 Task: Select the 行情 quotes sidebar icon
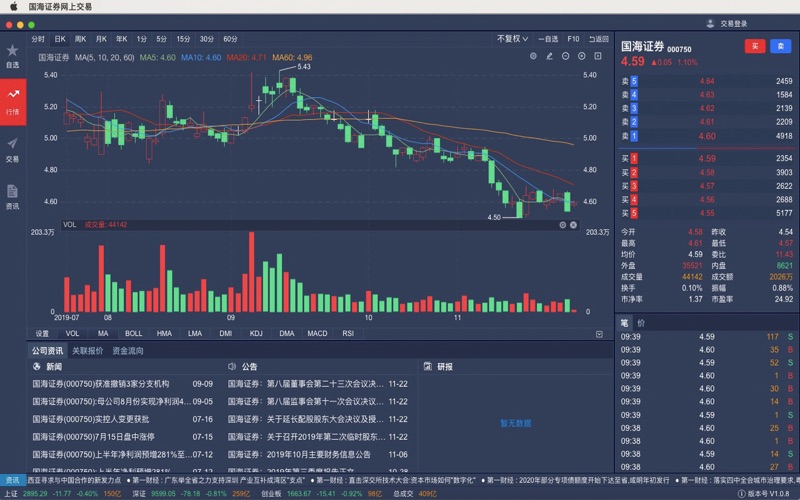point(13,102)
